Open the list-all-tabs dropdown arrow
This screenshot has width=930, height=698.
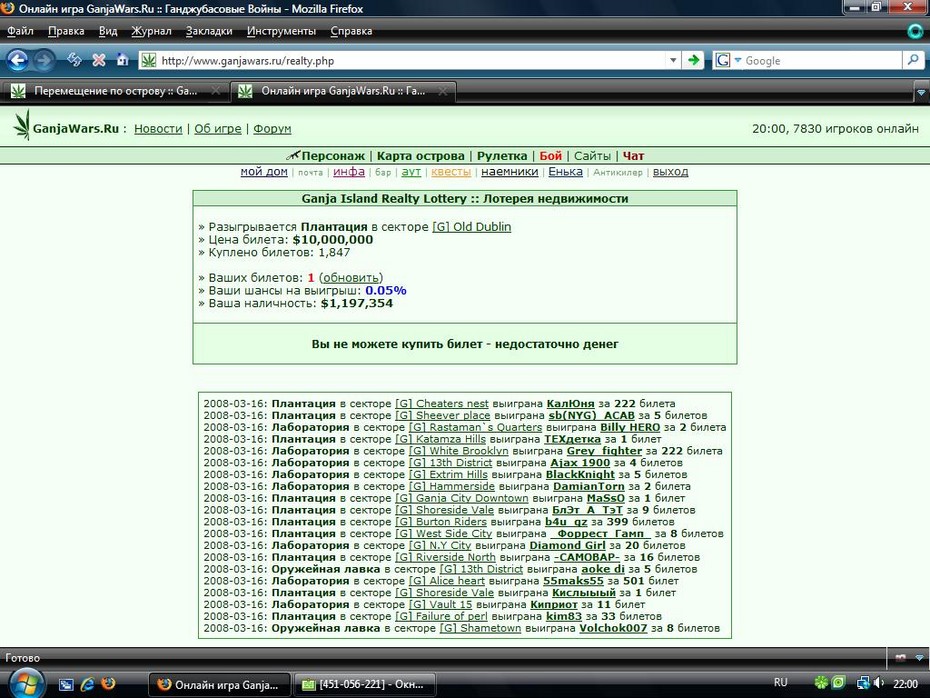tap(921, 93)
